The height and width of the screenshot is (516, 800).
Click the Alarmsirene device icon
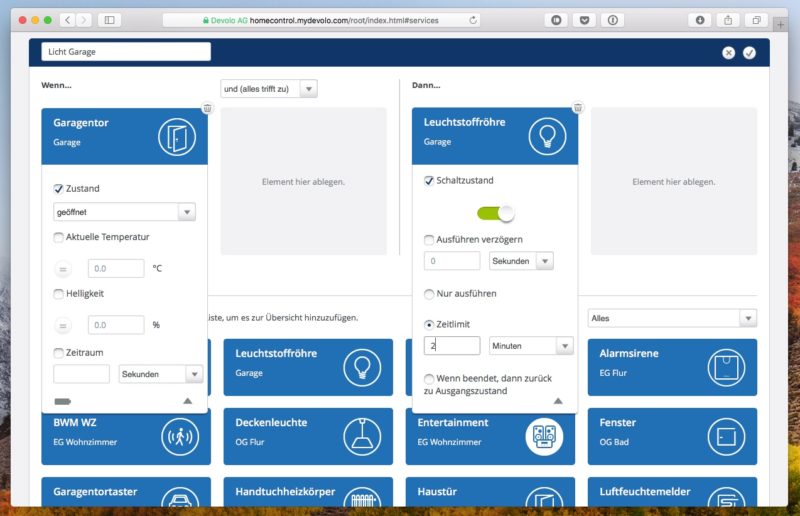point(726,367)
